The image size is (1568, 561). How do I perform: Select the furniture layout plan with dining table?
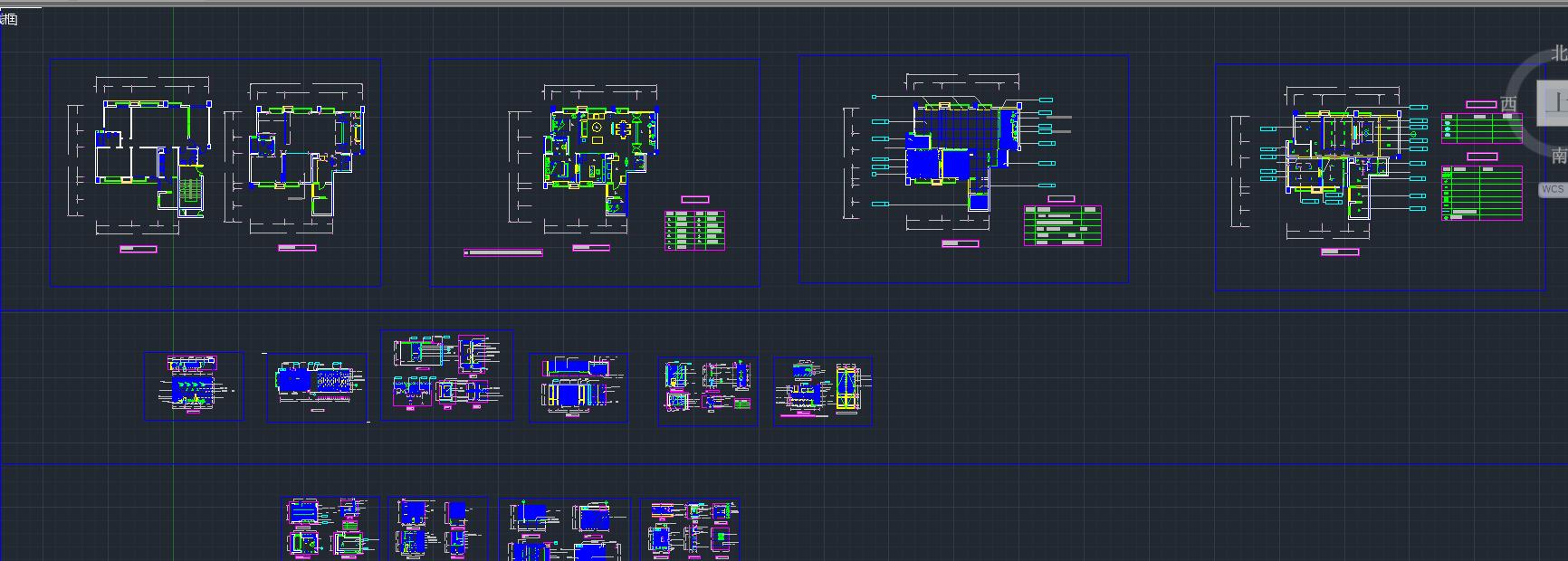click(584, 159)
